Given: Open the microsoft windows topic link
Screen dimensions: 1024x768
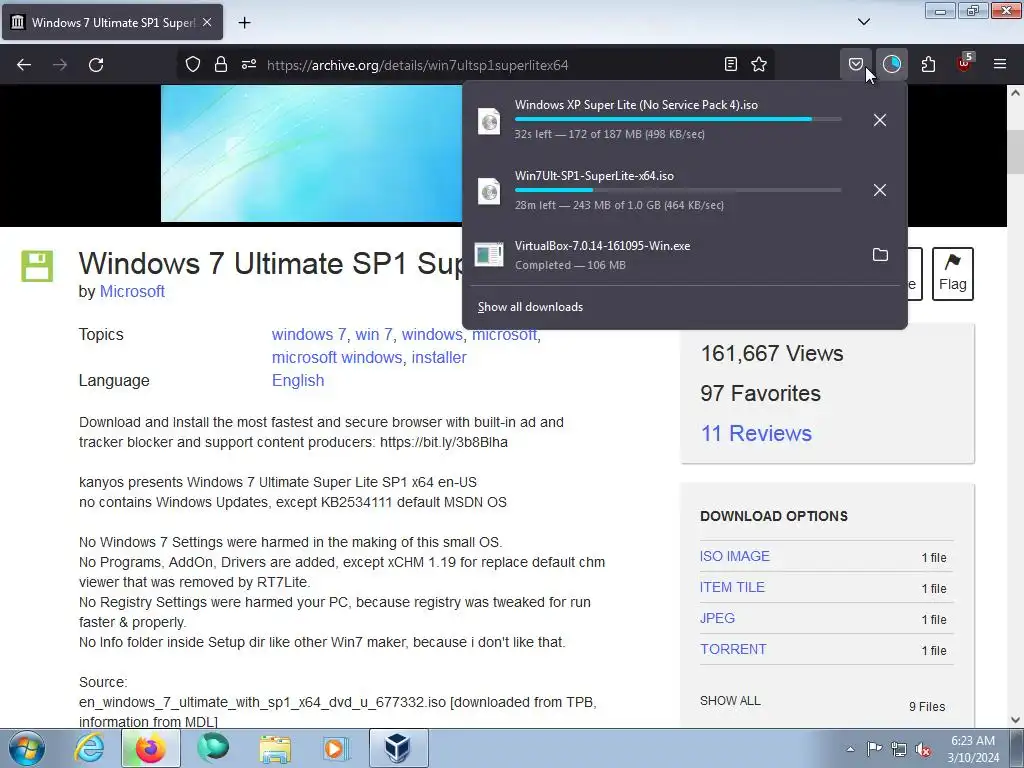Looking at the screenshot, I should click(x=337, y=357).
